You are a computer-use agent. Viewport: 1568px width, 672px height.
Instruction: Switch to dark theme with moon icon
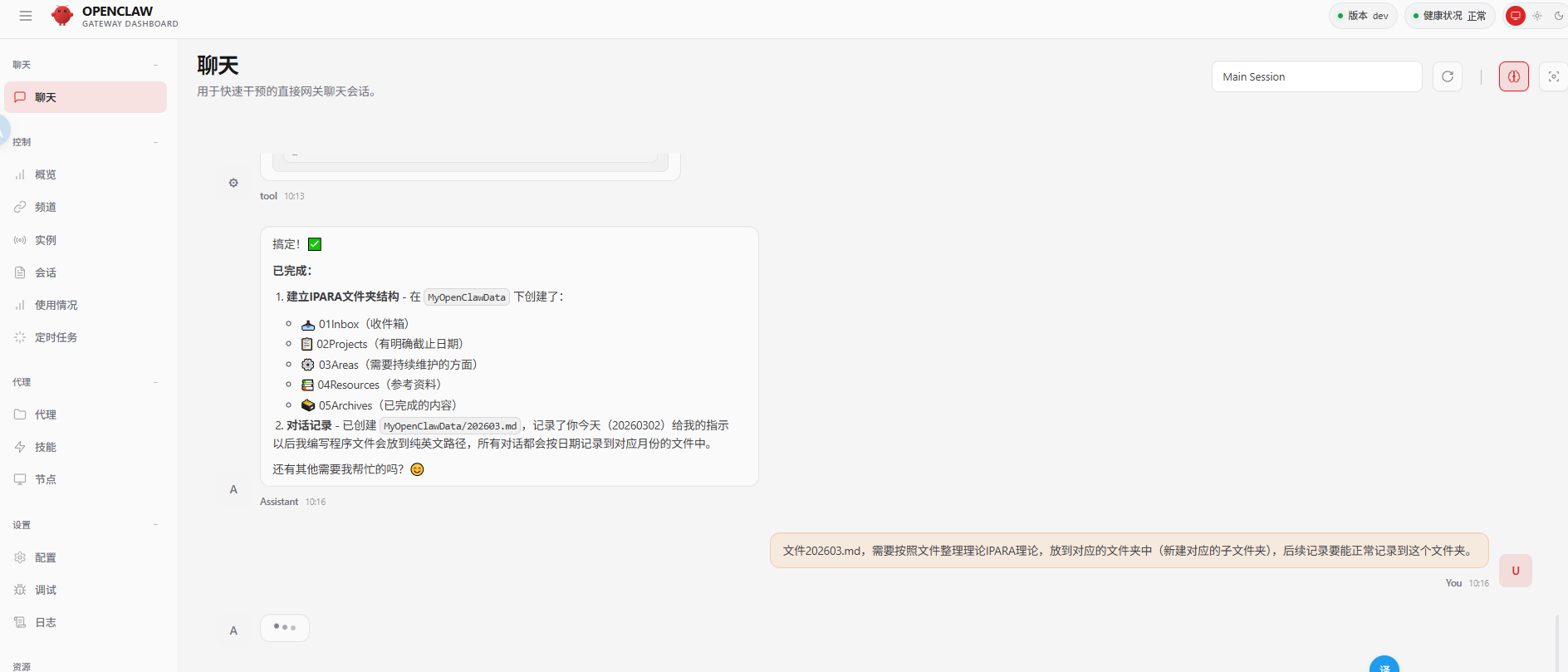[x=1558, y=16]
